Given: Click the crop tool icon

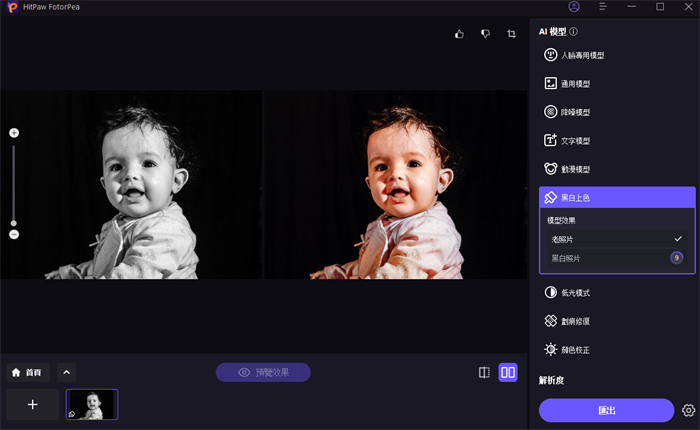Looking at the screenshot, I should [x=511, y=34].
